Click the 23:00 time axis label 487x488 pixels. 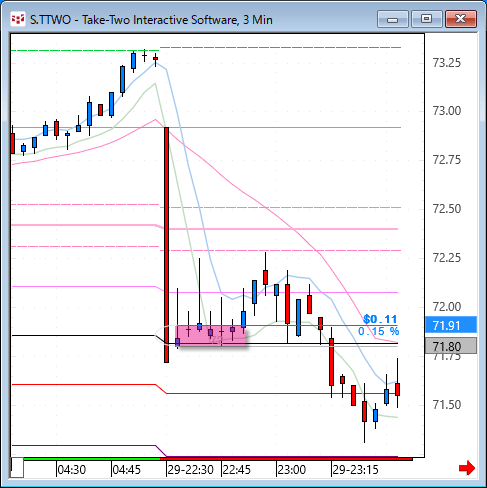coord(292,470)
